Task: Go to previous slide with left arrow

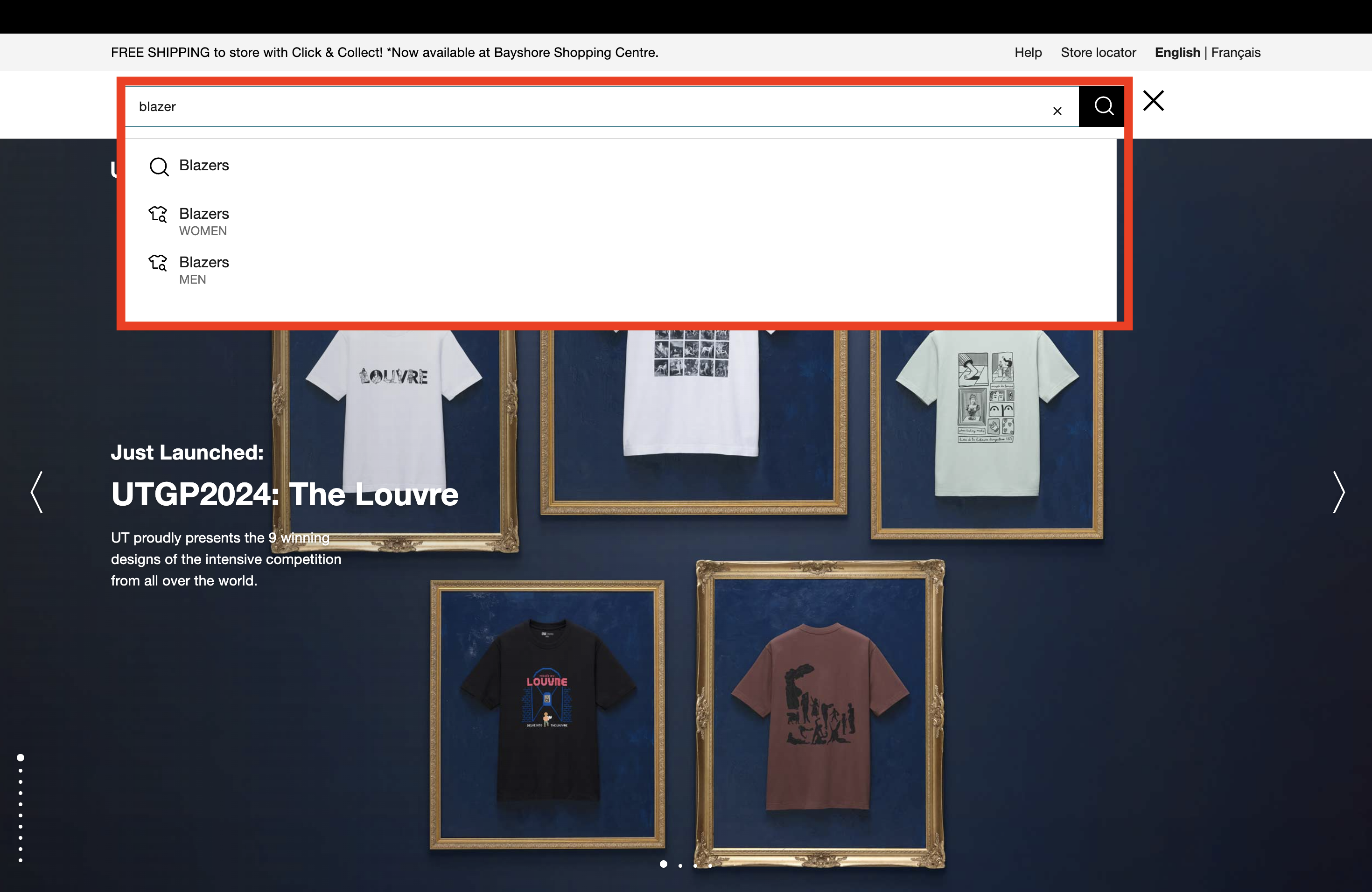Action: point(37,492)
